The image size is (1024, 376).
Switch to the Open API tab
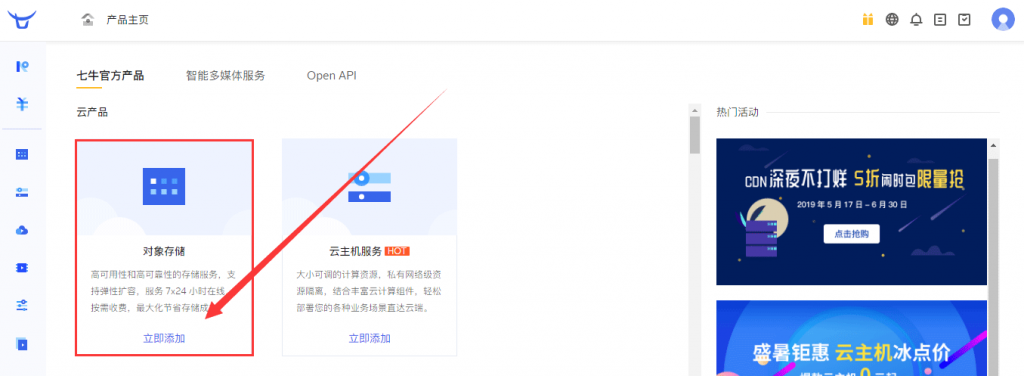(332, 76)
